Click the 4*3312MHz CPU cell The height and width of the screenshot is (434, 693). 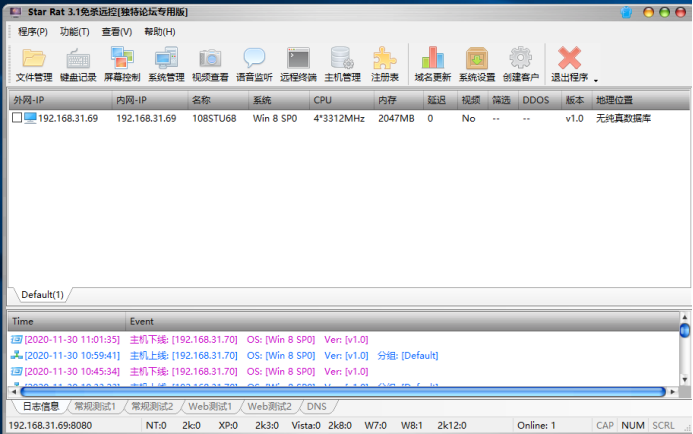[x=339, y=118]
